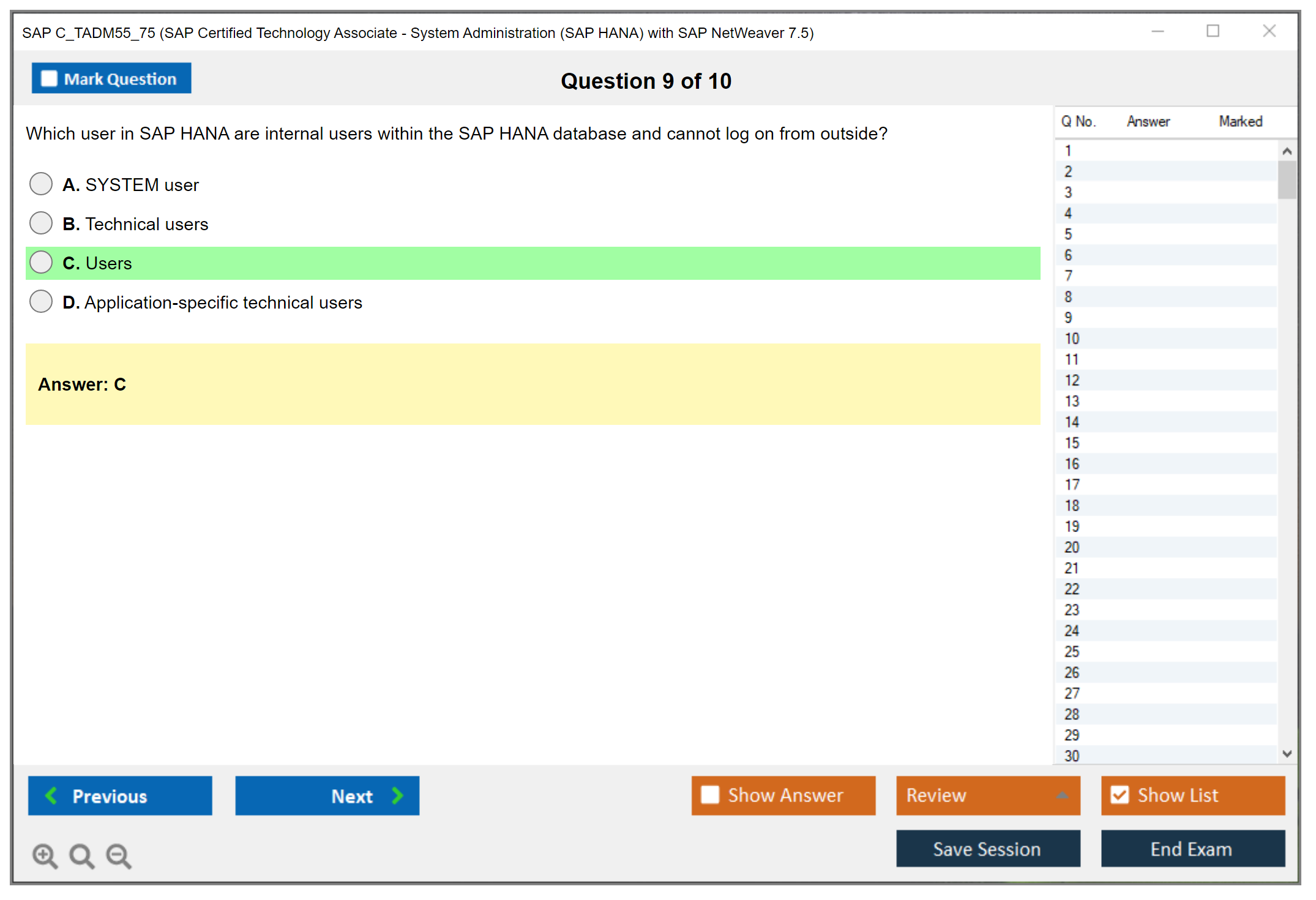Close the exam window
1316x900 pixels.
pos(1269,31)
